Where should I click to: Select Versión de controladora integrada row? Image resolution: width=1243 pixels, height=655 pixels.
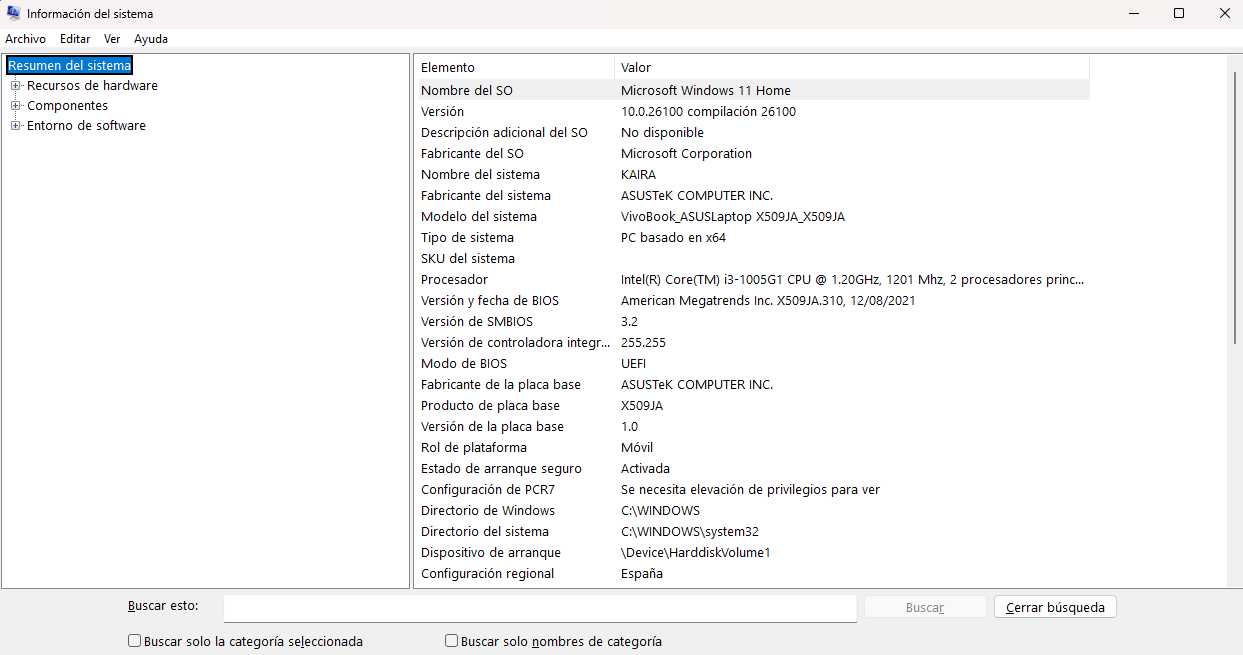(752, 342)
